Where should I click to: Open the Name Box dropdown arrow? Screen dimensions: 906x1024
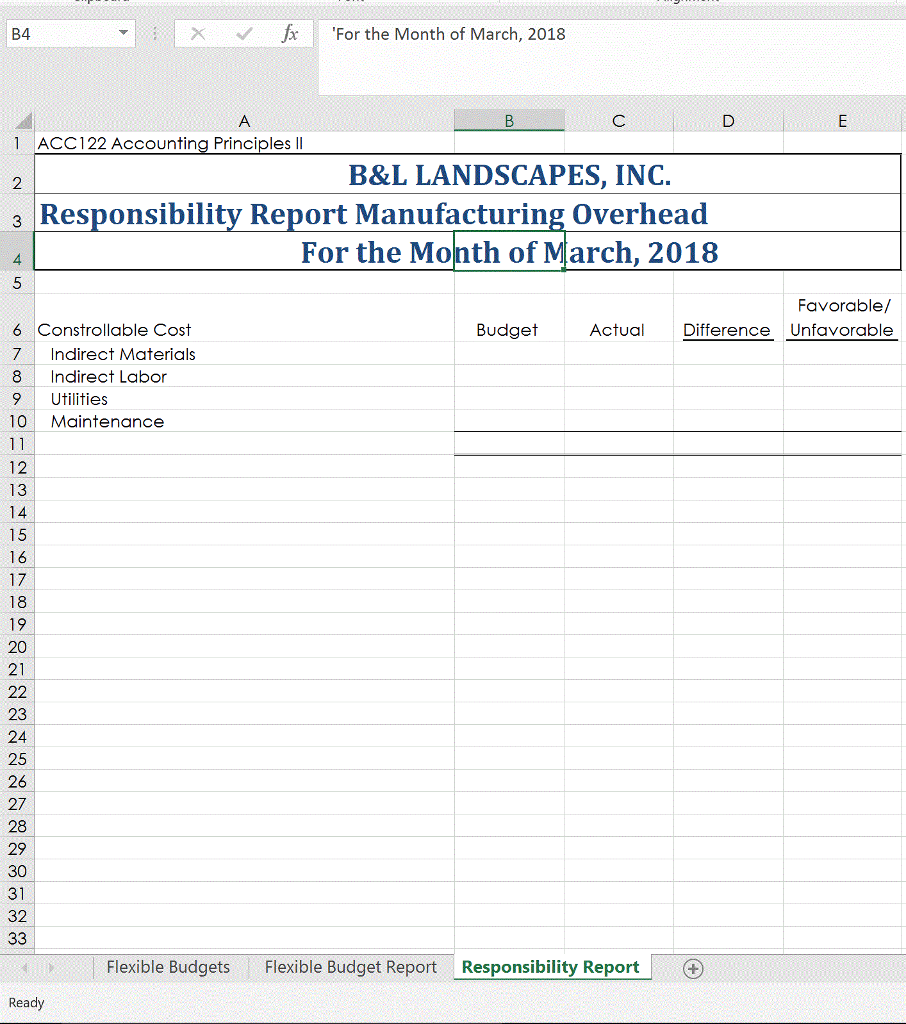(x=123, y=33)
